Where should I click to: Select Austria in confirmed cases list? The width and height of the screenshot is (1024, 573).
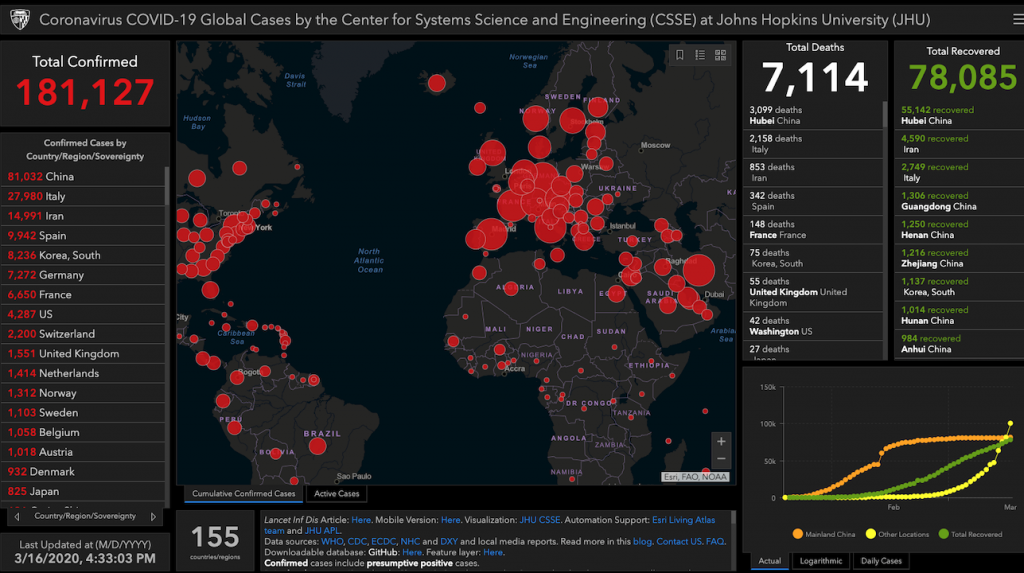click(83, 451)
